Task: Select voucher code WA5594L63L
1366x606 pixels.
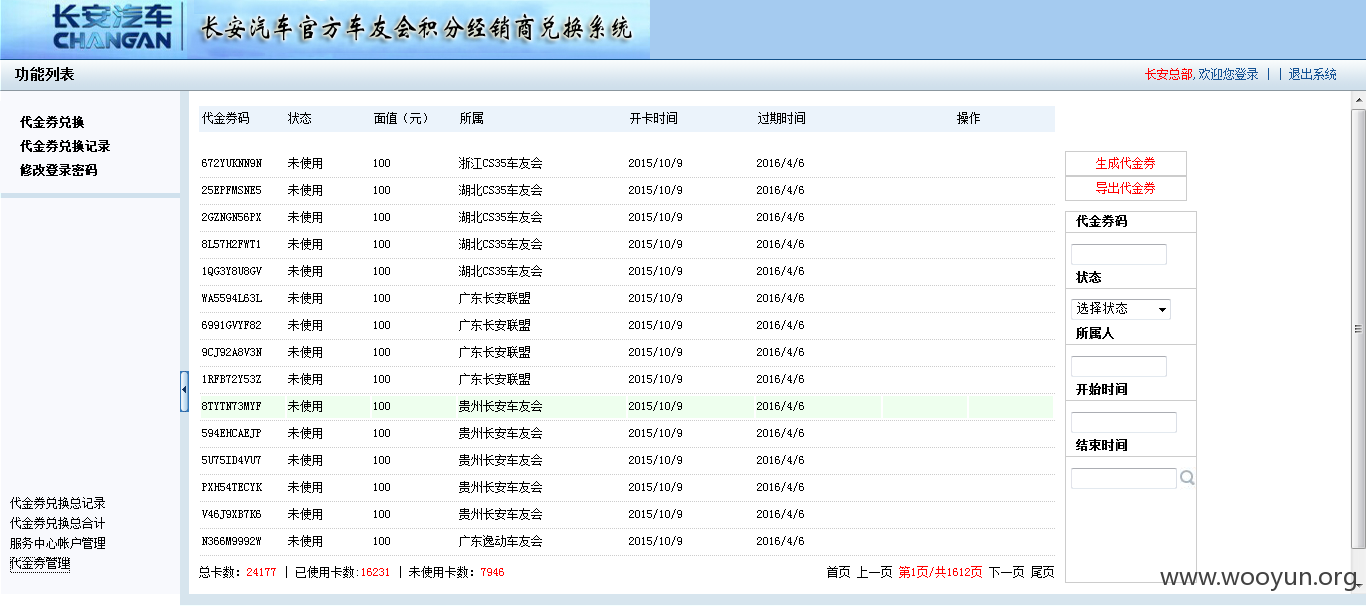Action: pyautogui.click(x=231, y=298)
